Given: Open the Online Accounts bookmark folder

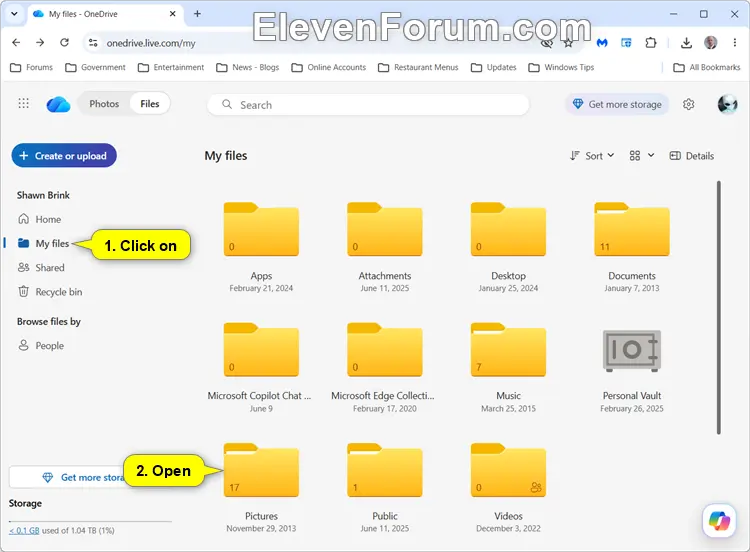Looking at the screenshot, I should pyautogui.click(x=329, y=67).
